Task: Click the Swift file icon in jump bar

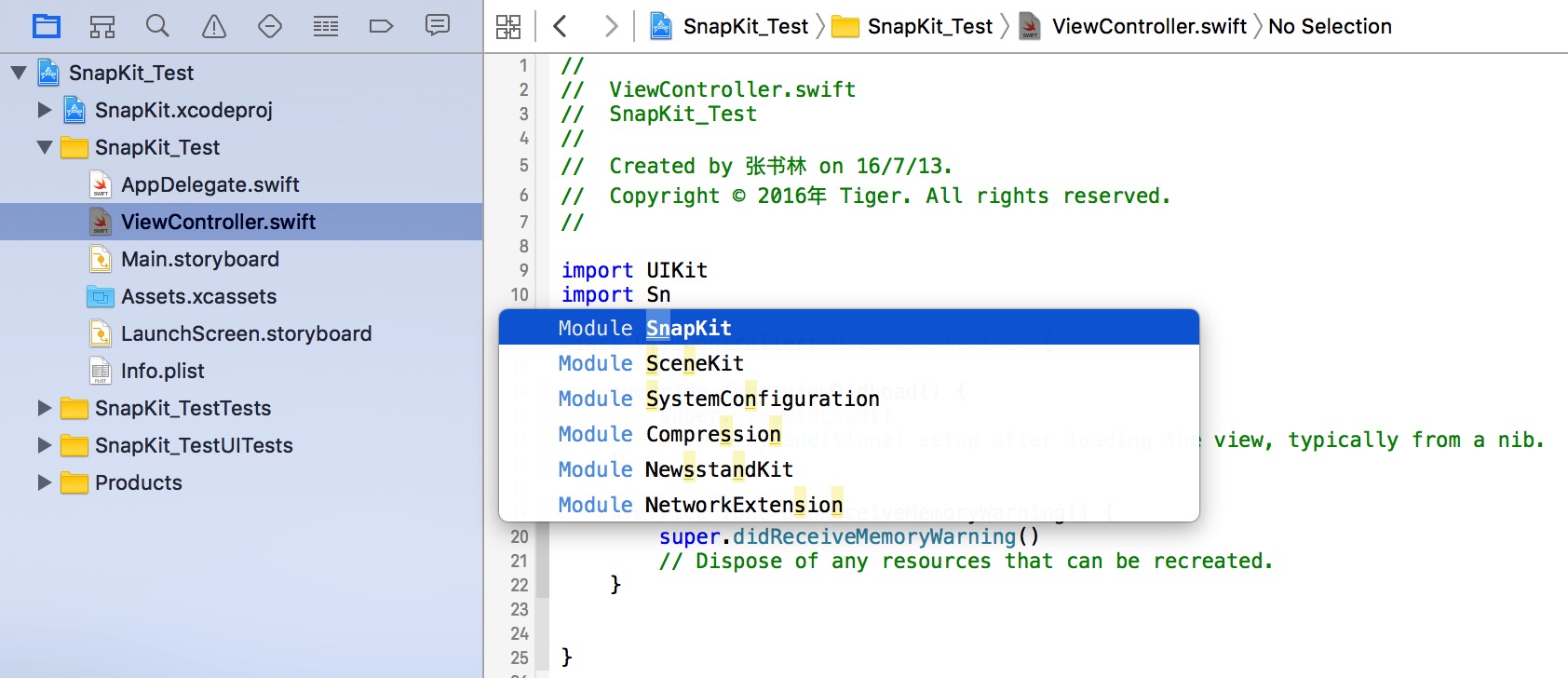Action: [1030, 26]
